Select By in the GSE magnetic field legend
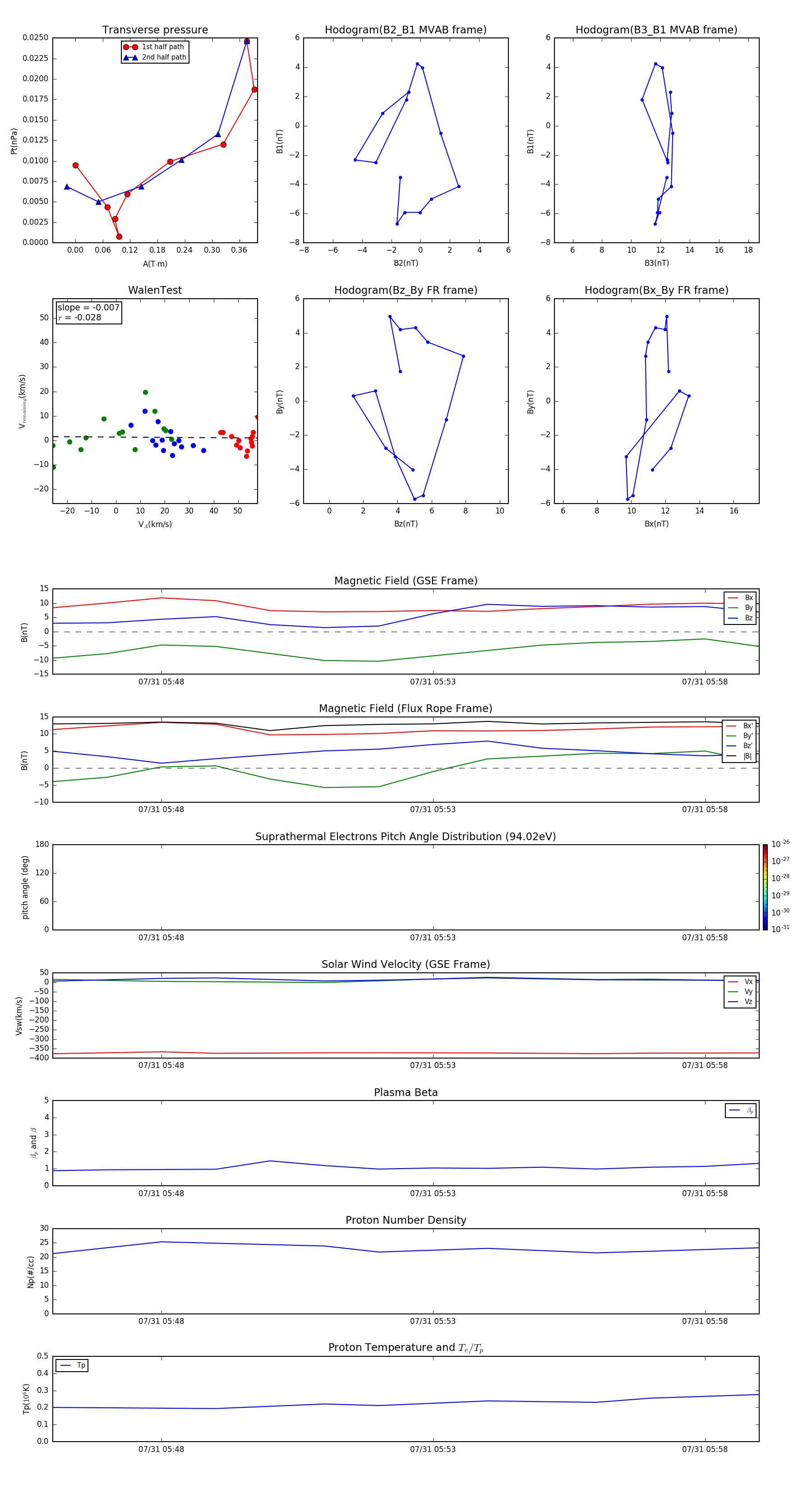Image resolution: width=812 pixels, height=1489 pixels. point(741,607)
